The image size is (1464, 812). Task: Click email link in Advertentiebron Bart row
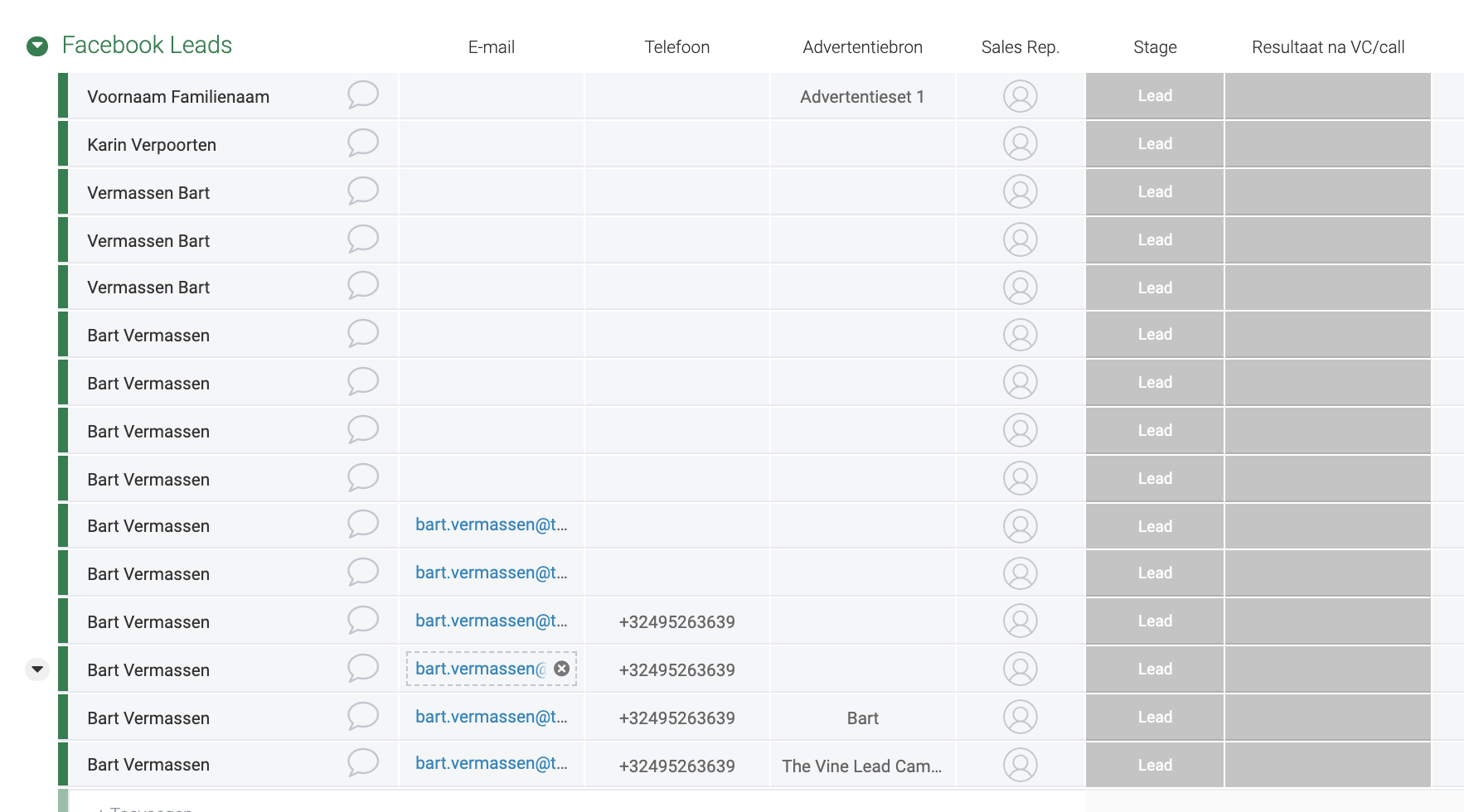491,717
